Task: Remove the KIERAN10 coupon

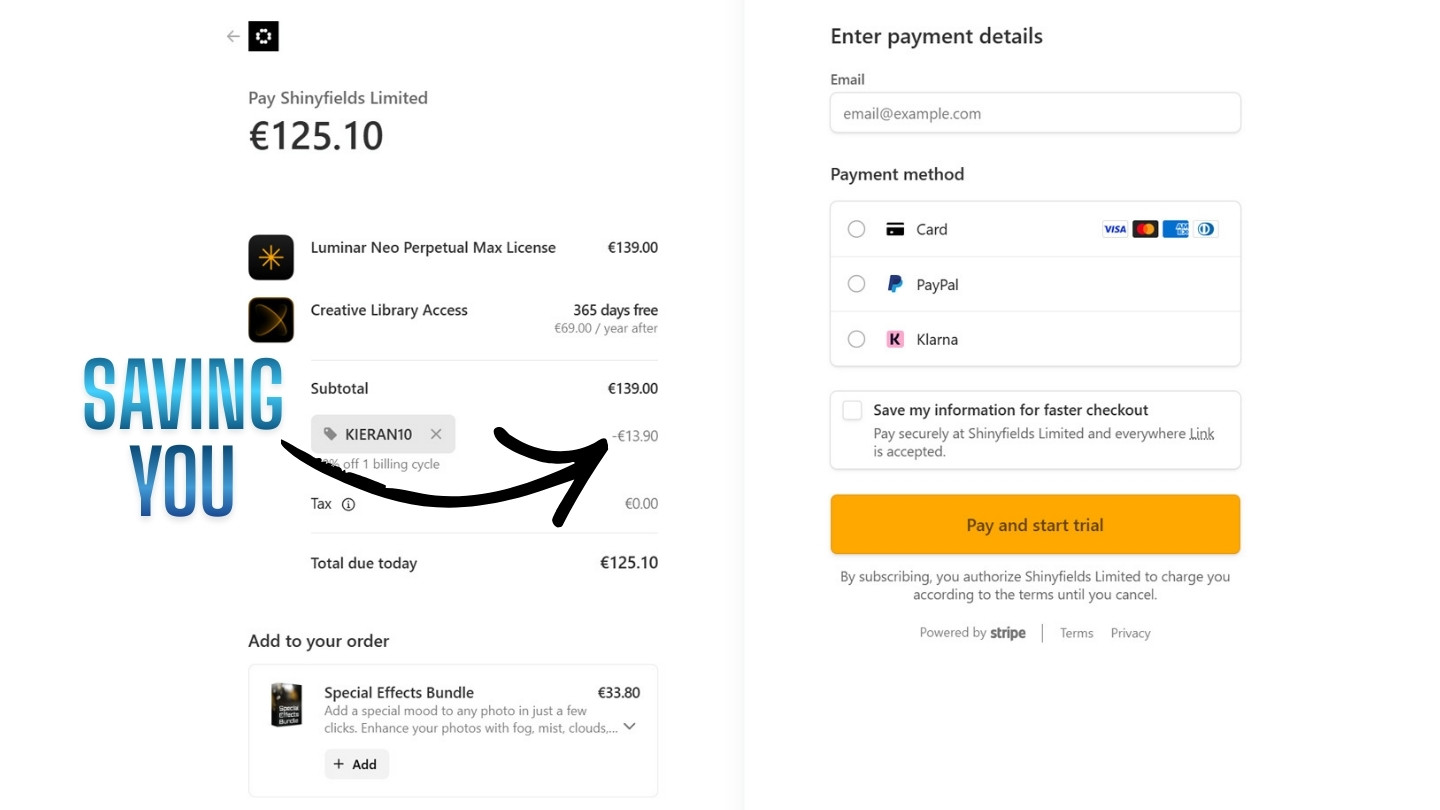Action: point(436,434)
